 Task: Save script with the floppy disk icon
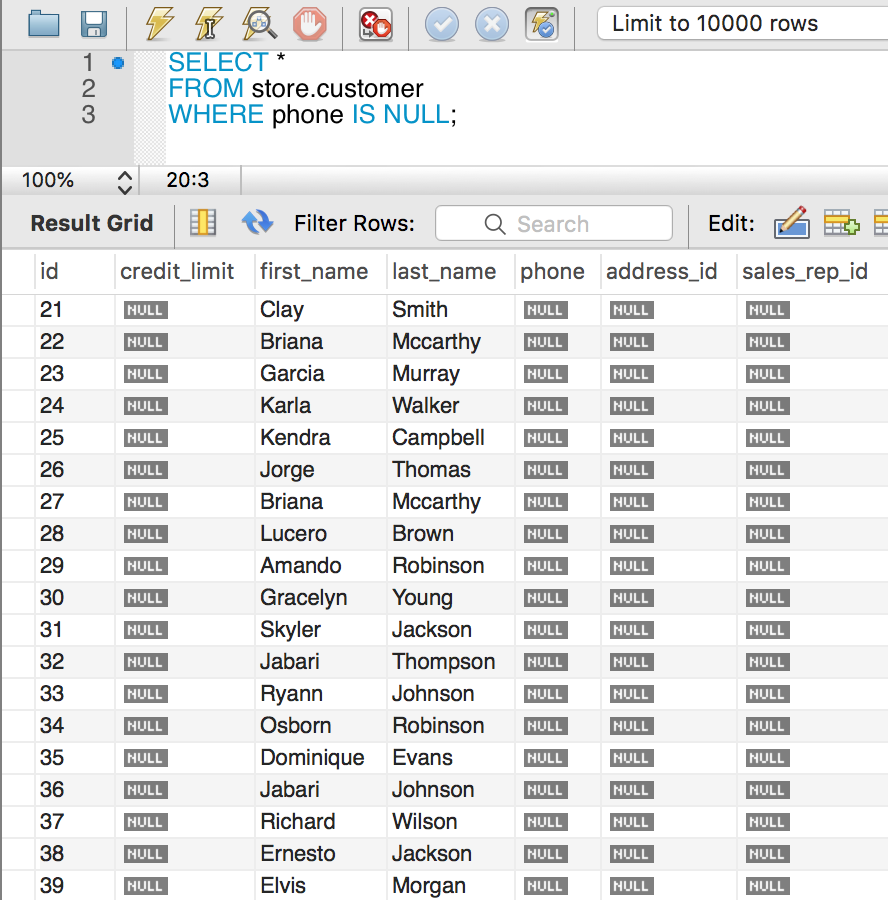(94, 25)
